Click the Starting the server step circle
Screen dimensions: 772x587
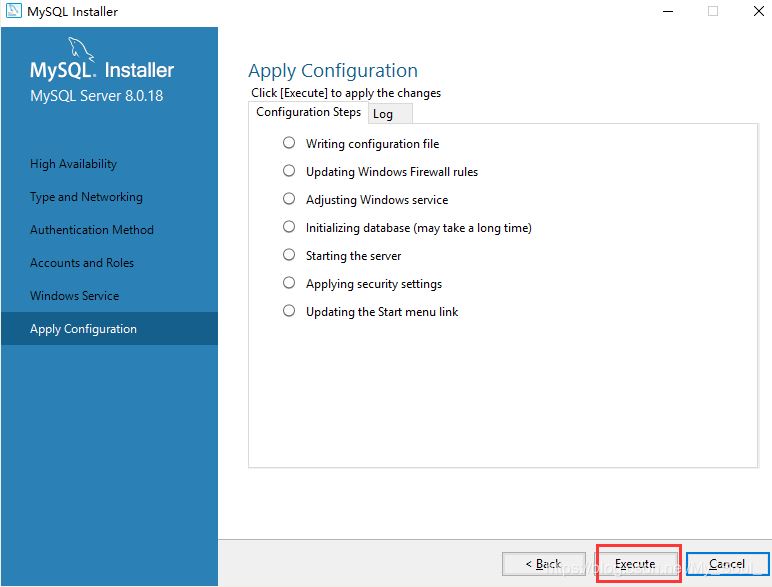(x=289, y=255)
